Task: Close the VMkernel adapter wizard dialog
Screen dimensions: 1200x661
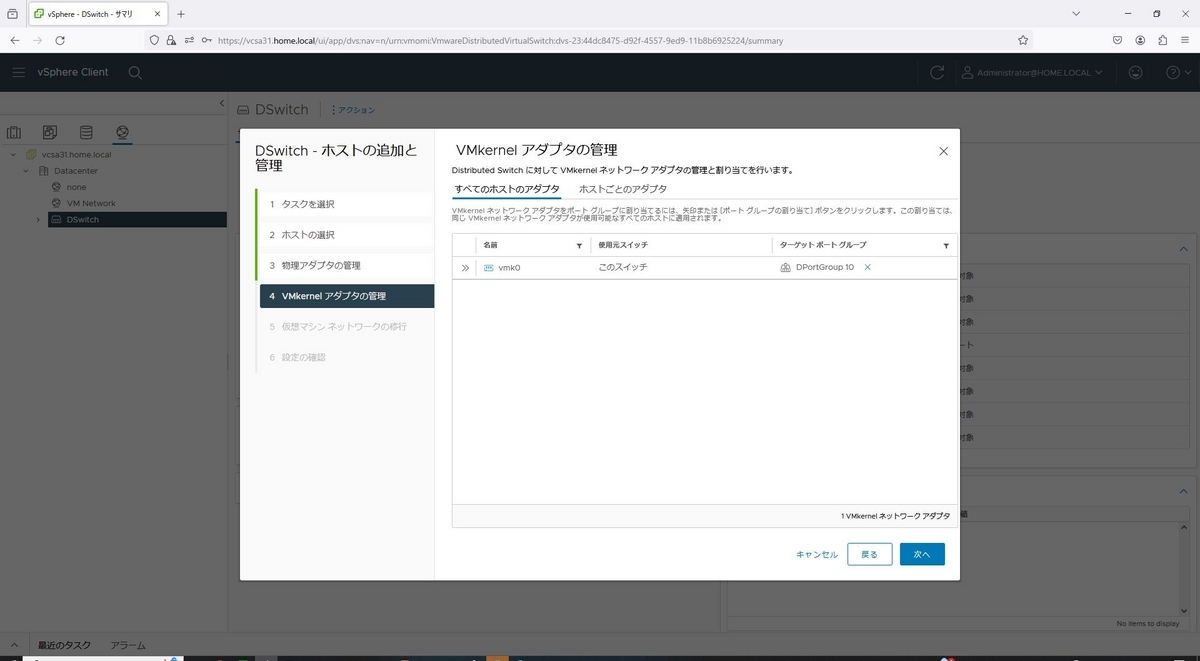Action: pos(943,151)
